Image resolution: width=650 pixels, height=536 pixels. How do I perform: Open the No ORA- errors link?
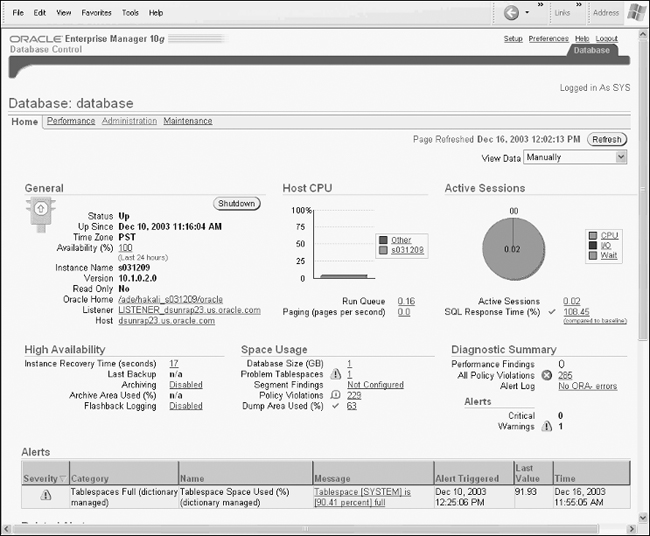tap(587, 386)
